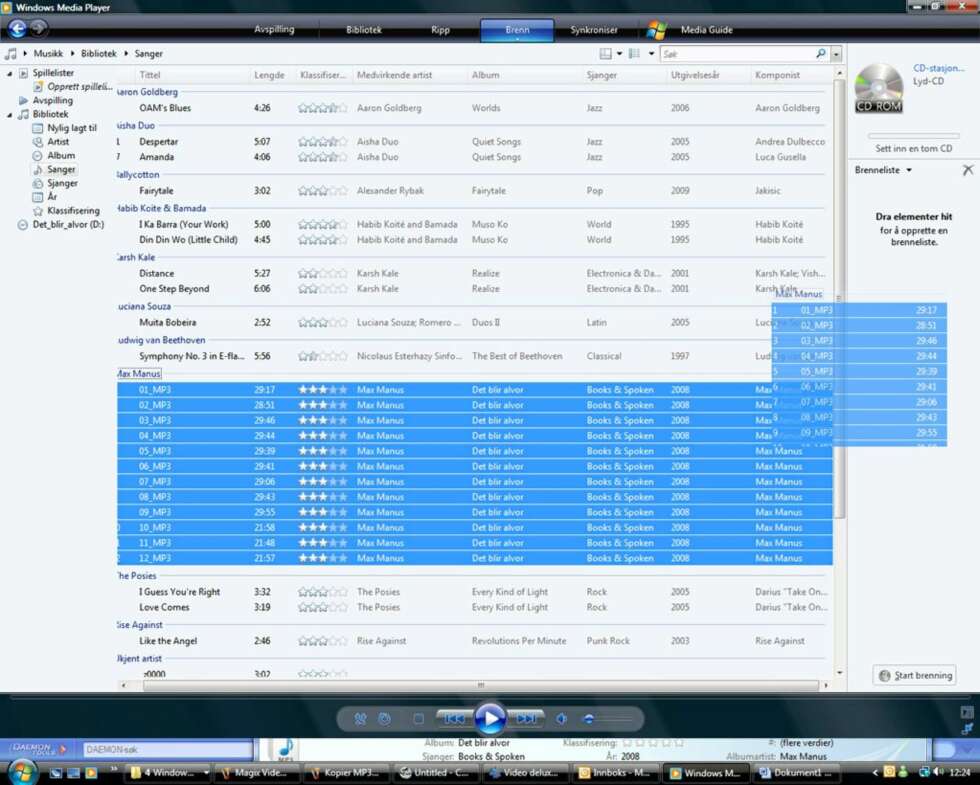Click the CD ROM disc icon
This screenshot has height=785, width=980.
[x=879, y=88]
